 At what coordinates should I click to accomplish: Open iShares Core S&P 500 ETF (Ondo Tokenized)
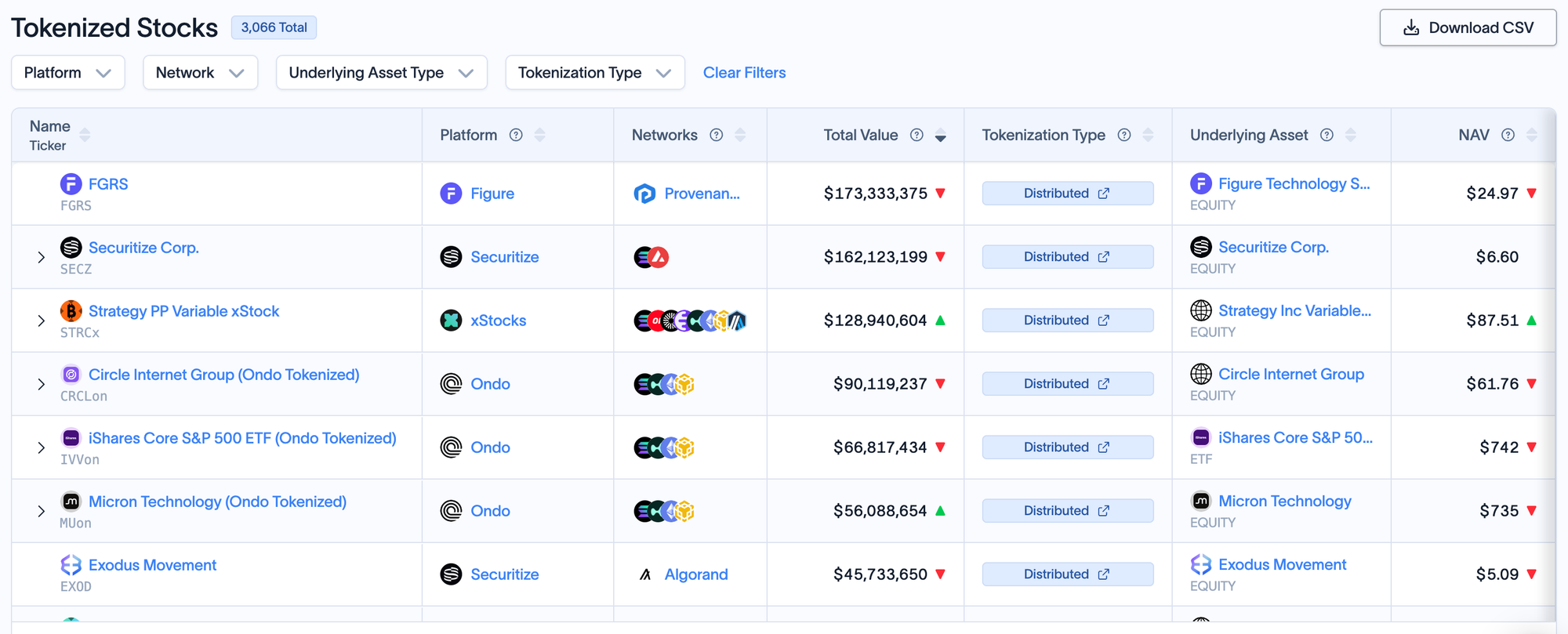coord(242,438)
